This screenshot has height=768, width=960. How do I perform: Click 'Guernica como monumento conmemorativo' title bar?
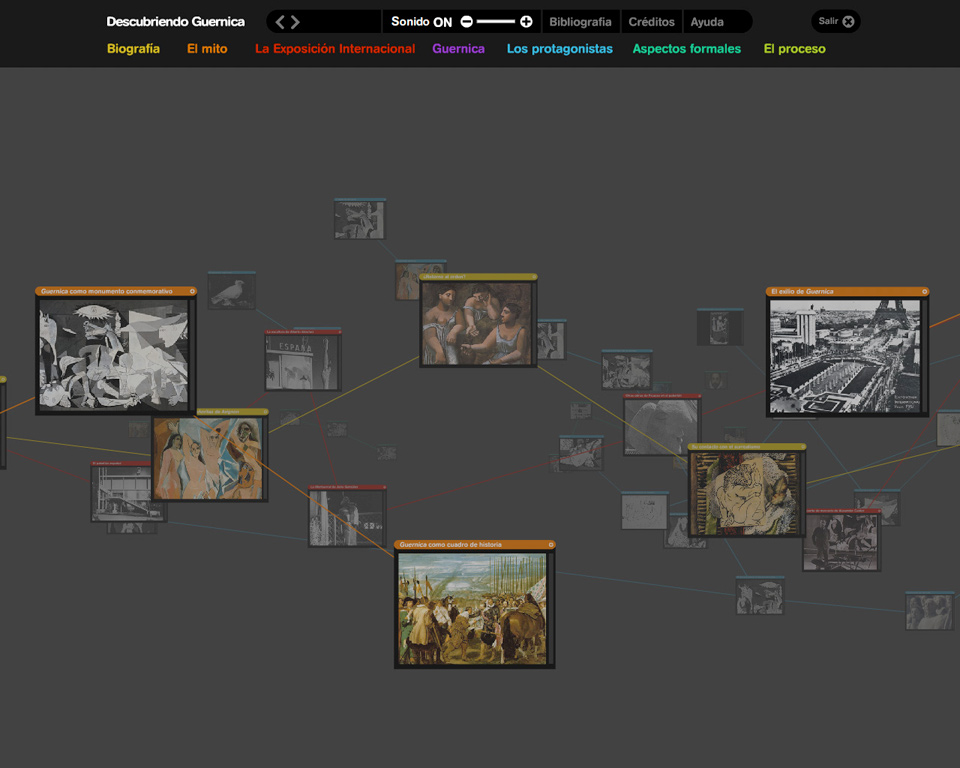pos(116,292)
